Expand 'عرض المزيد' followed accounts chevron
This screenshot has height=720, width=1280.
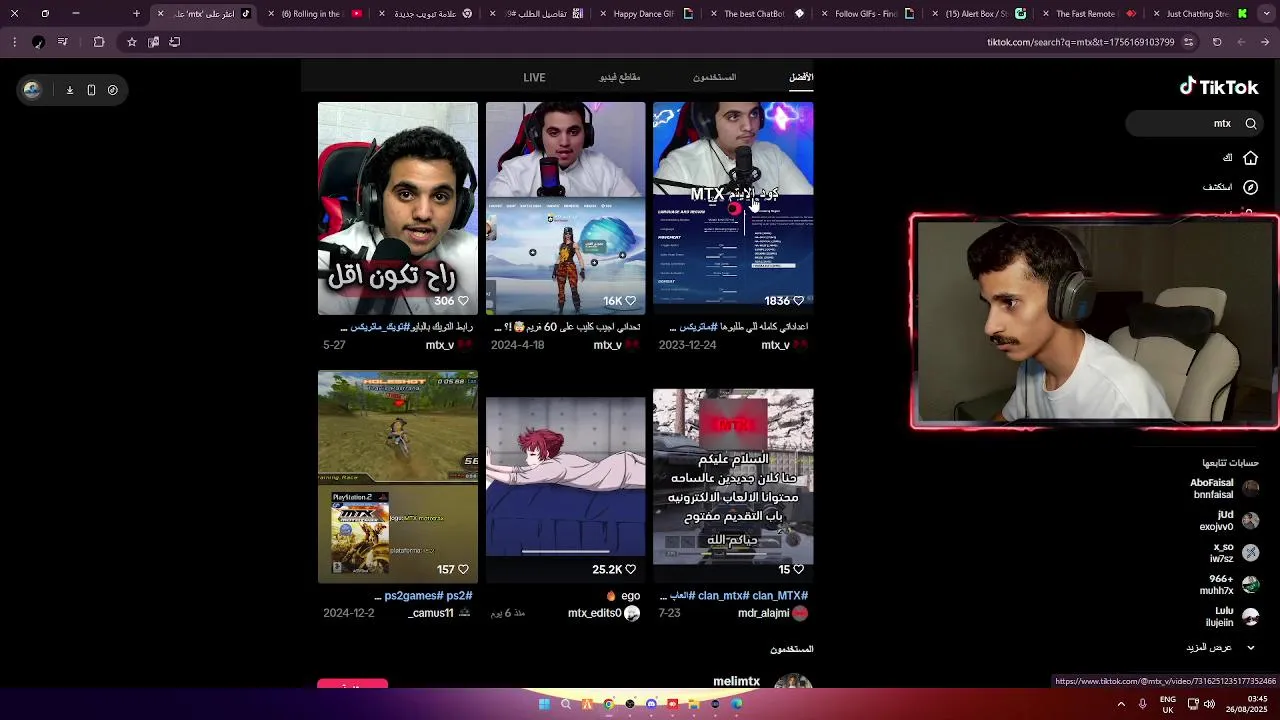1250,648
